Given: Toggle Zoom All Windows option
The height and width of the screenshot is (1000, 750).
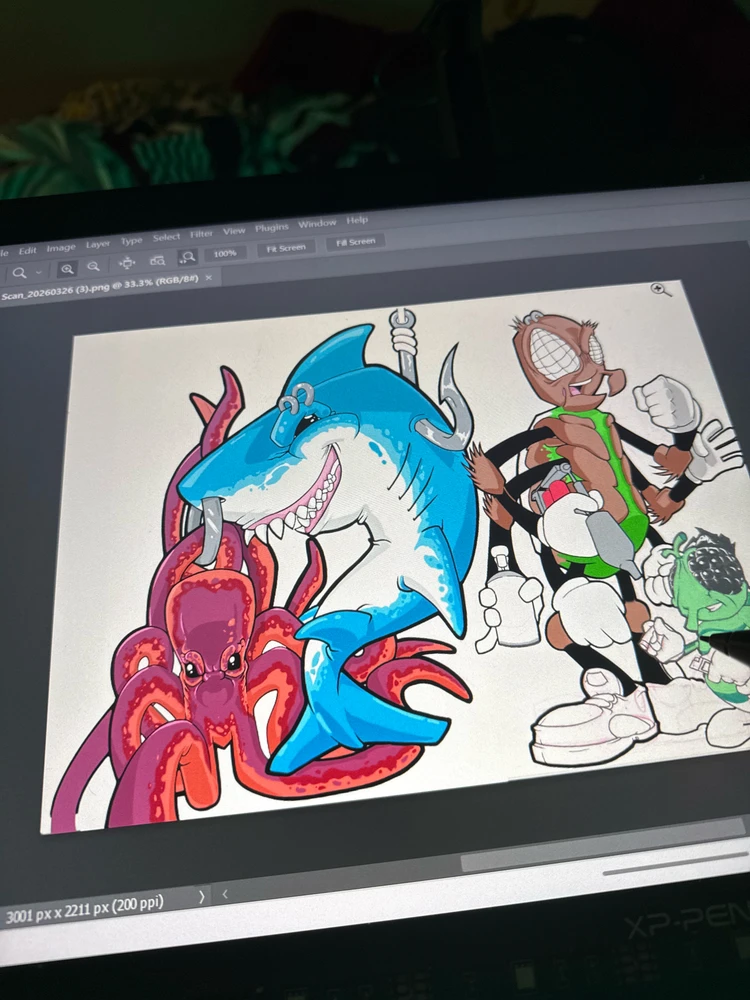Looking at the screenshot, I should (157, 260).
